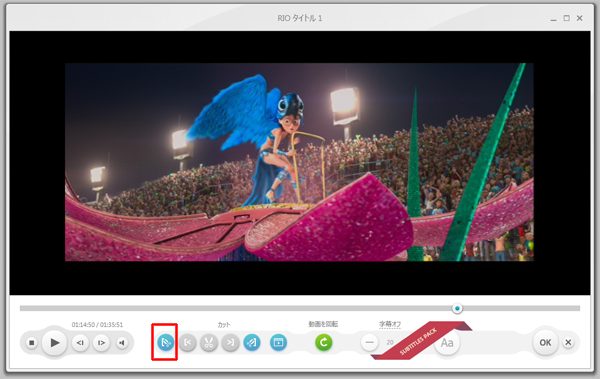This screenshot has width=600, height=379.
Task: Click the SUBTITLES PACK ribbon
Action: tap(421, 340)
